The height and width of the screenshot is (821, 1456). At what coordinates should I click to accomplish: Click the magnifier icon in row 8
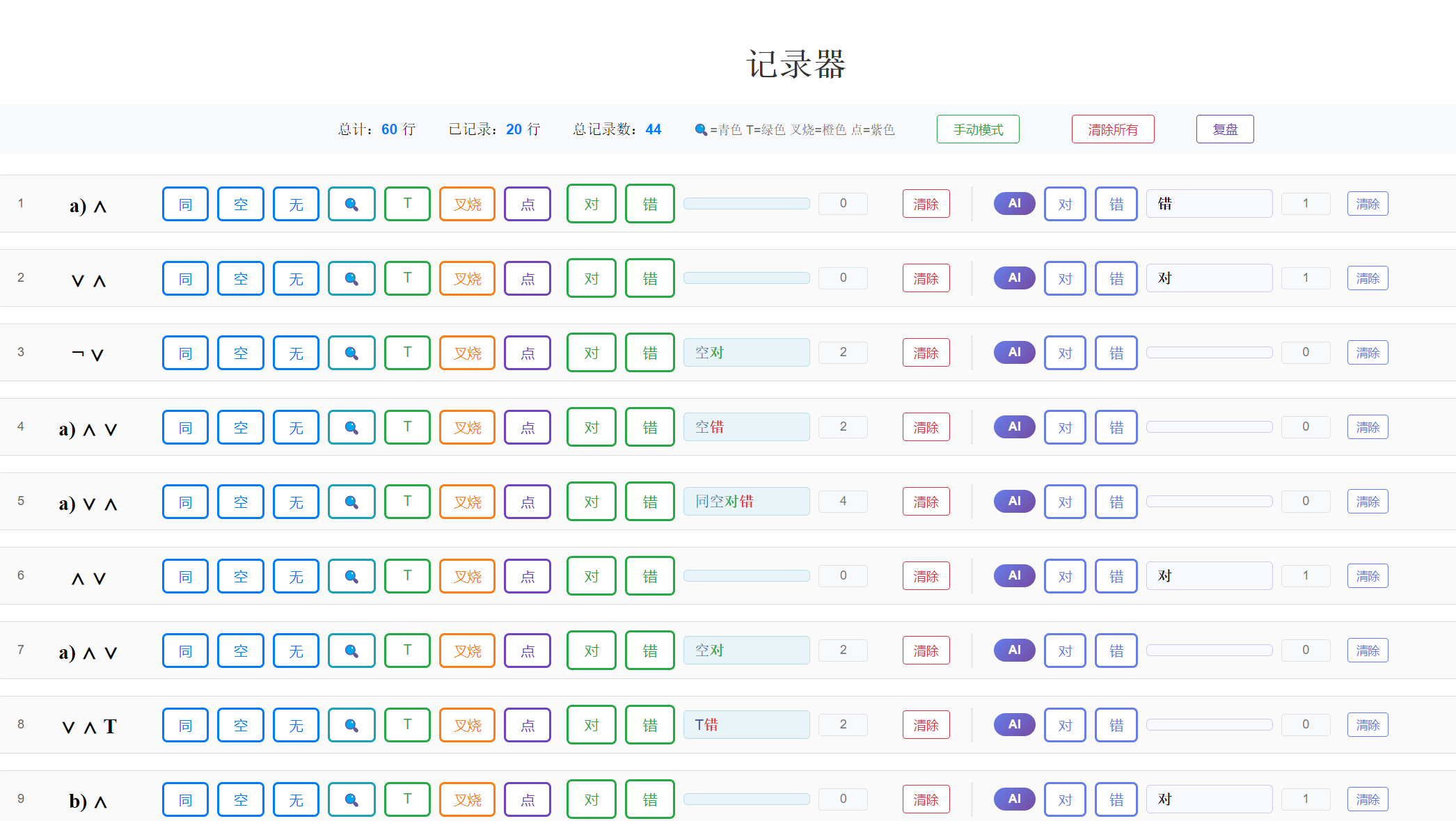point(351,724)
